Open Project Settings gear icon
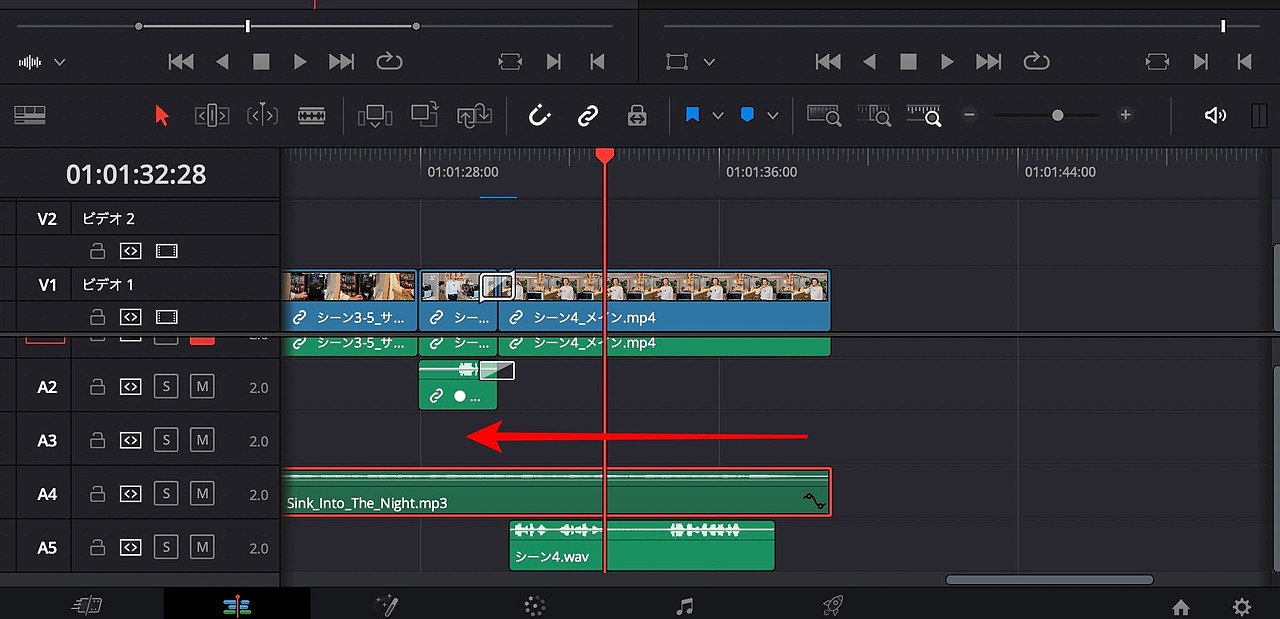This screenshot has width=1280, height=619. click(x=1242, y=606)
